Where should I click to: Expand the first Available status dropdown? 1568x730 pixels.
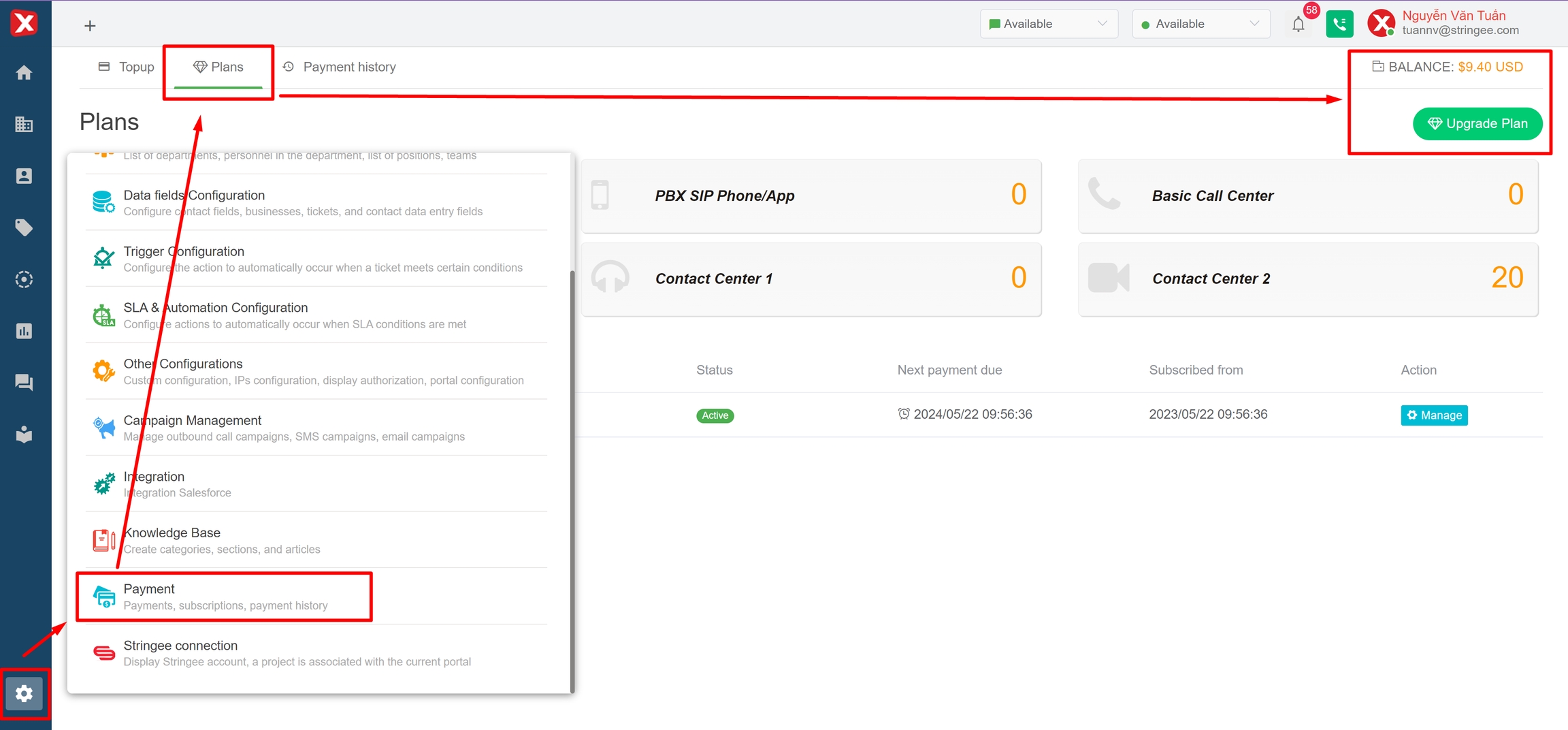click(1048, 24)
